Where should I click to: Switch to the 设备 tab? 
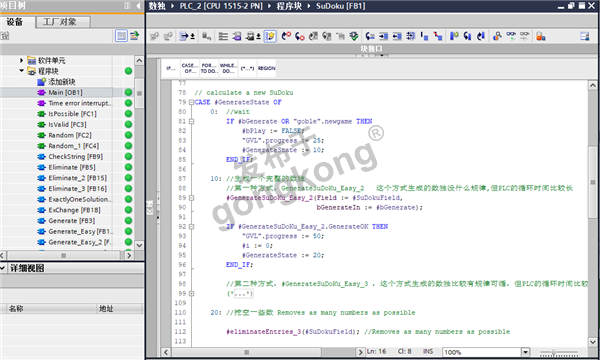coord(15,22)
